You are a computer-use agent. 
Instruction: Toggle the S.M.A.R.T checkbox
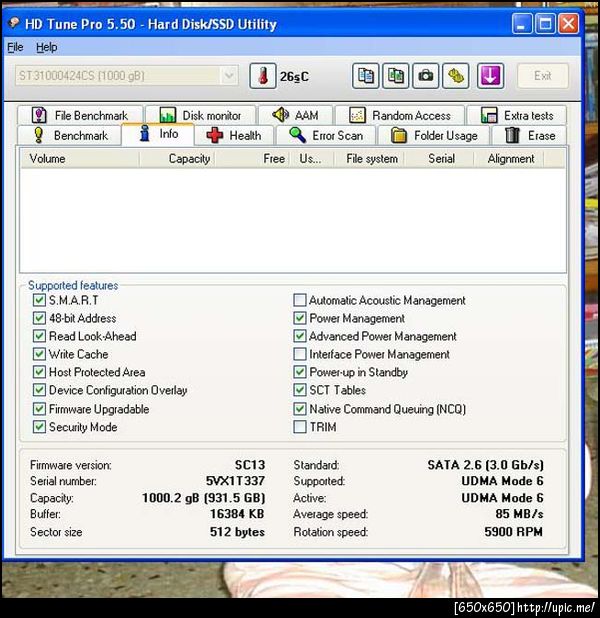[x=39, y=300]
